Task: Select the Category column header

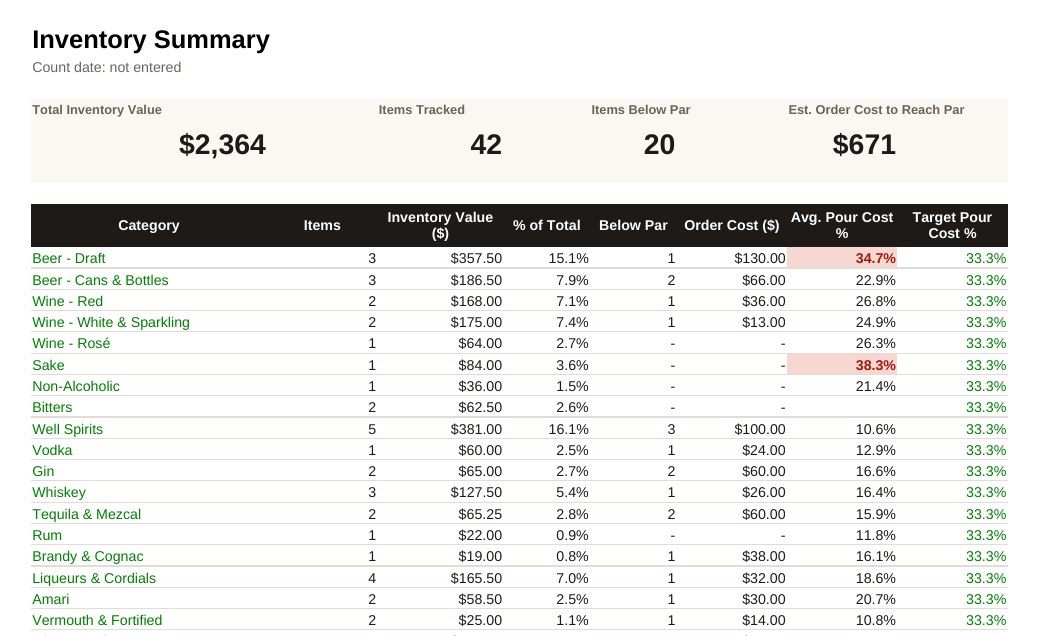Action: point(149,226)
